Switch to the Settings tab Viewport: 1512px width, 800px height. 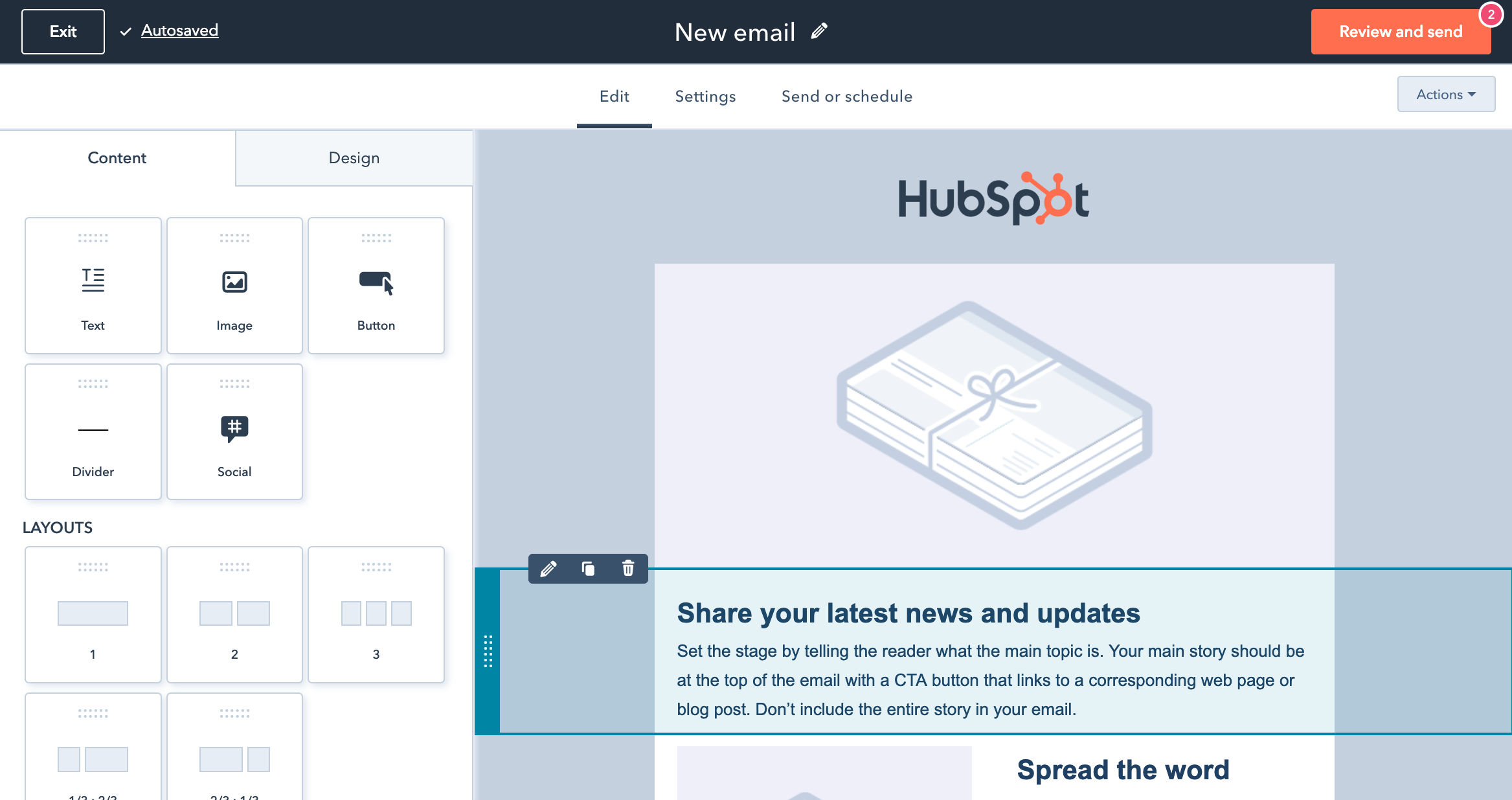point(705,96)
